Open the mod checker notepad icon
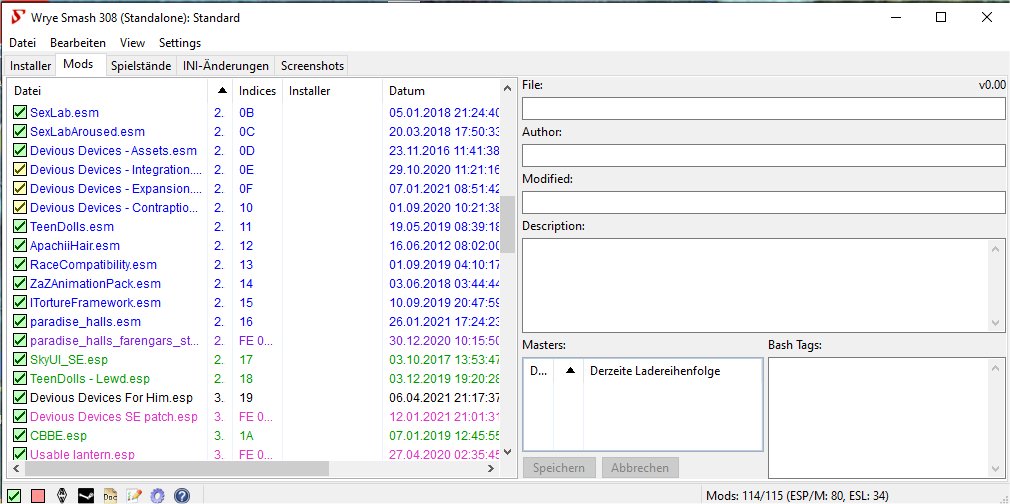The image size is (1010, 504). tap(134, 496)
